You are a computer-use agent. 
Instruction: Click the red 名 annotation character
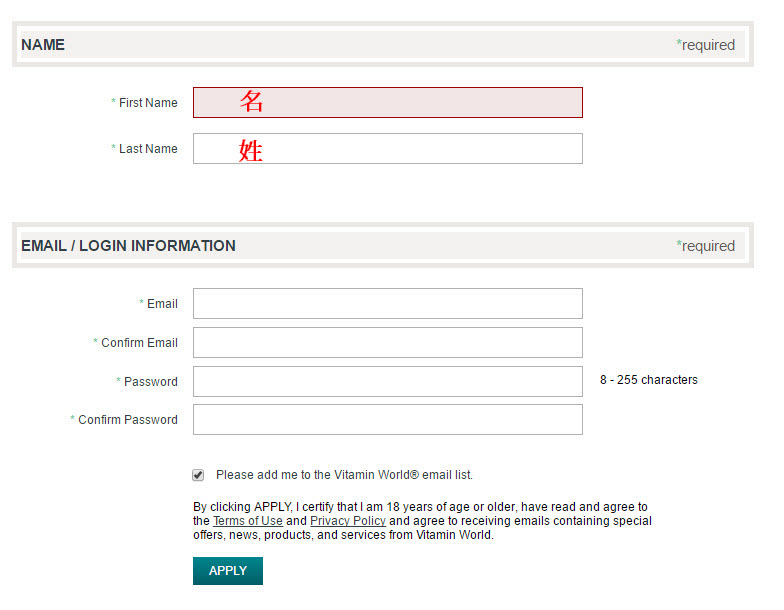point(251,101)
